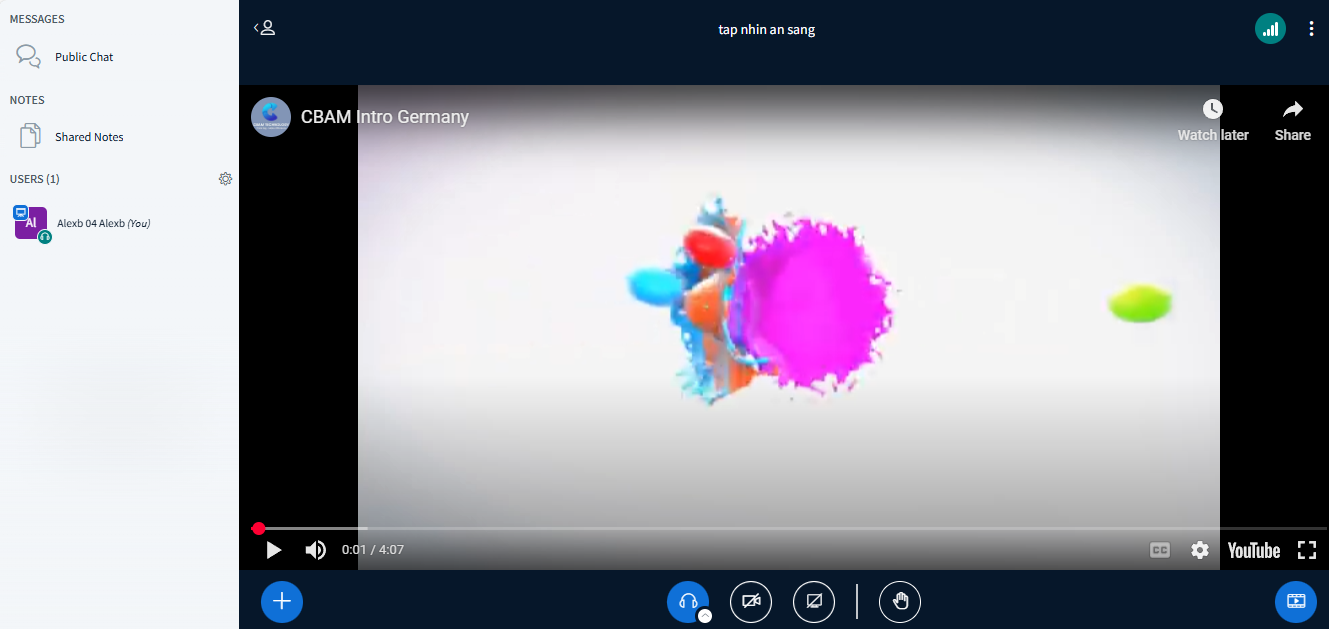
Task: Mute the video volume speaker
Action: pyautogui.click(x=316, y=550)
